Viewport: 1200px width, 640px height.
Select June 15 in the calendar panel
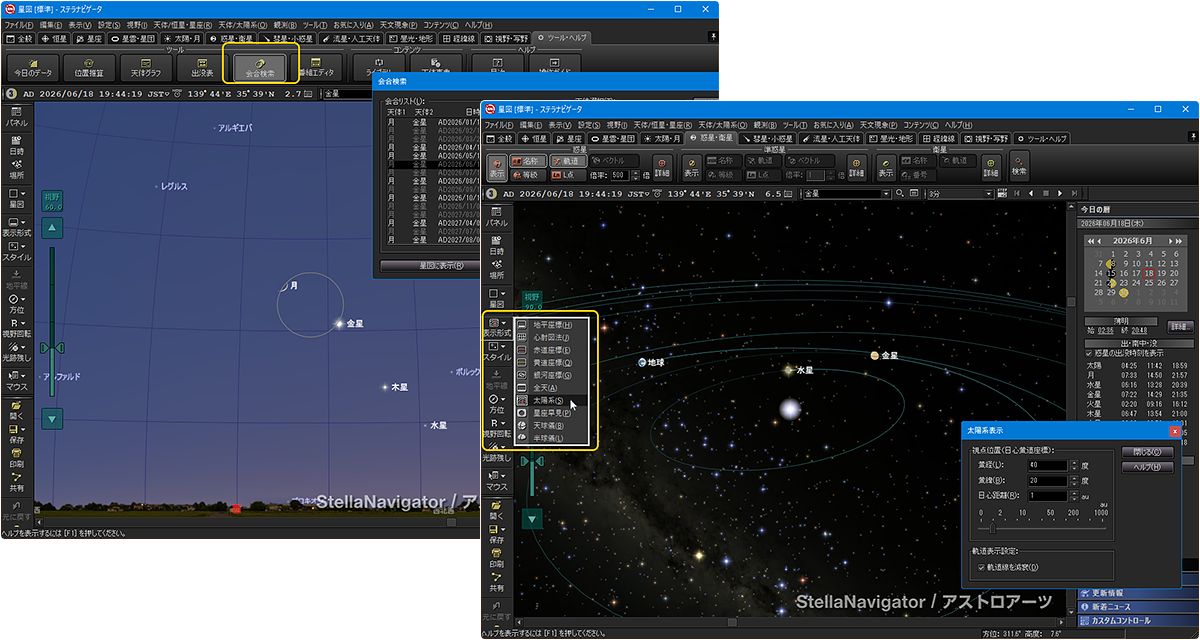1110,272
